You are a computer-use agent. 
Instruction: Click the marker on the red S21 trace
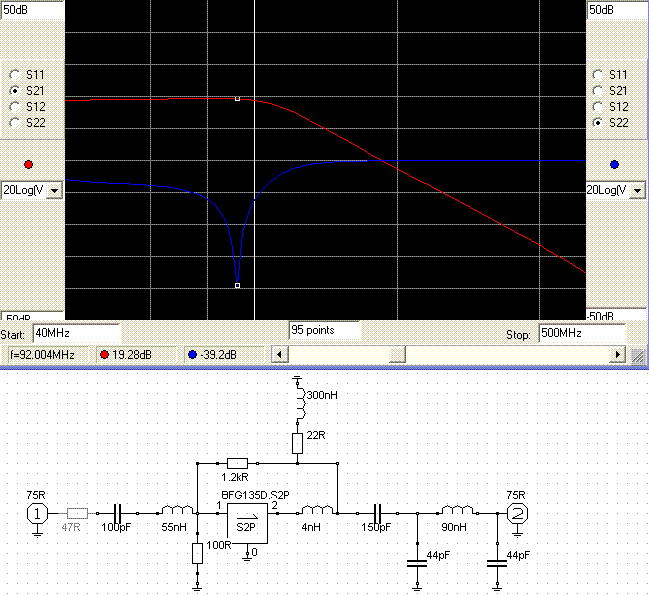point(238,99)
